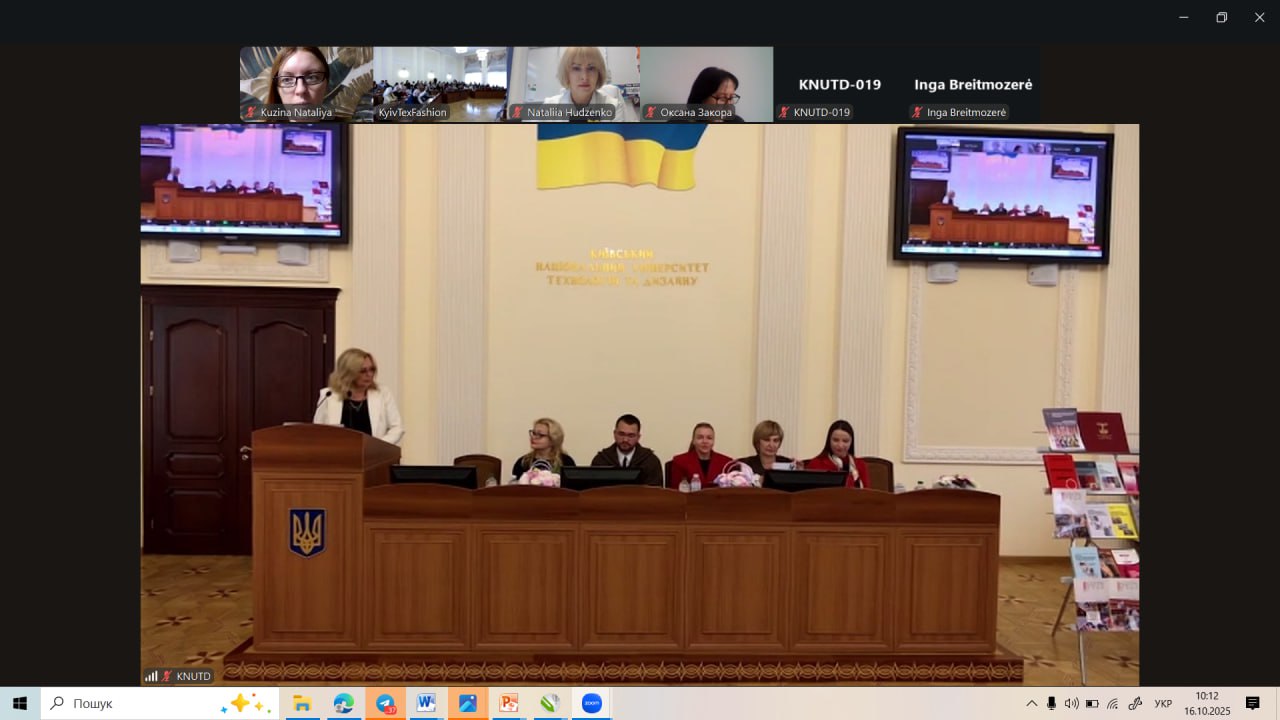Launch Microsoft Word from taskbar
1280x720 pixels.
click(x=426, y=703)
